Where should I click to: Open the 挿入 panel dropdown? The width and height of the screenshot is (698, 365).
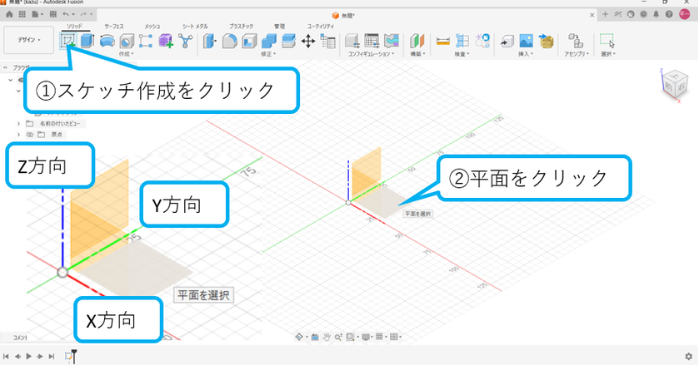point(525,54)
